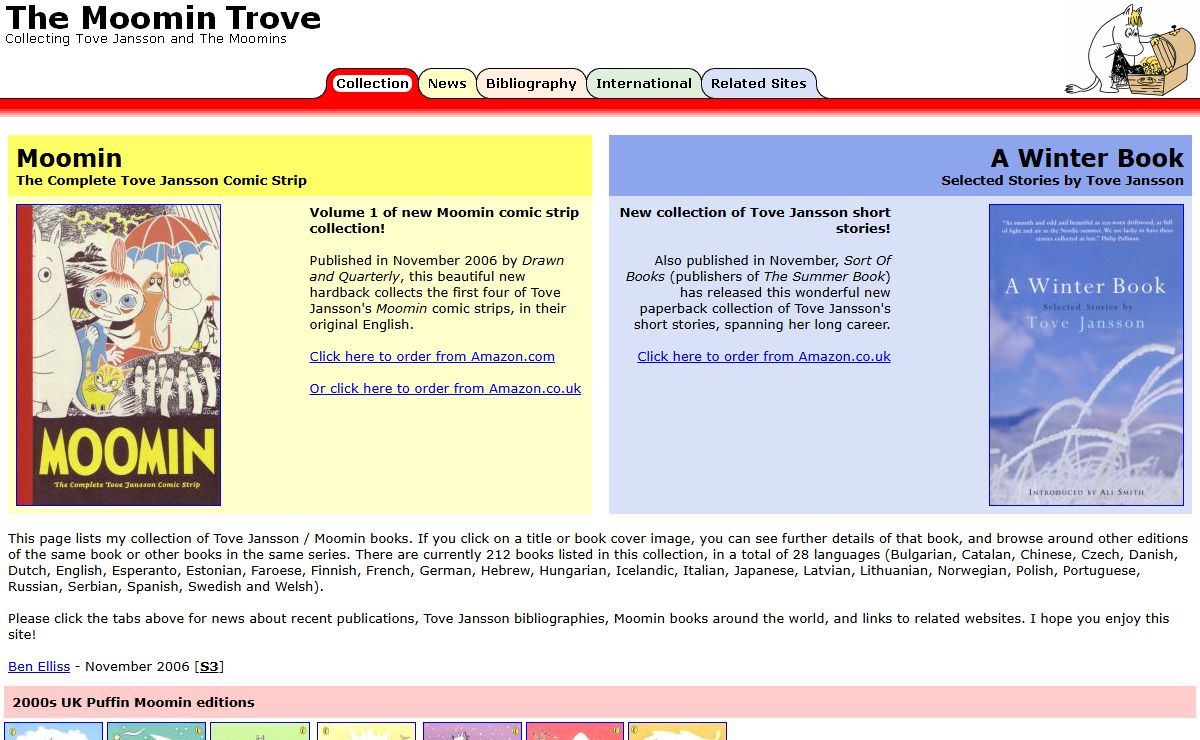Select the green Puffin book thumbnail

point(260,731)
